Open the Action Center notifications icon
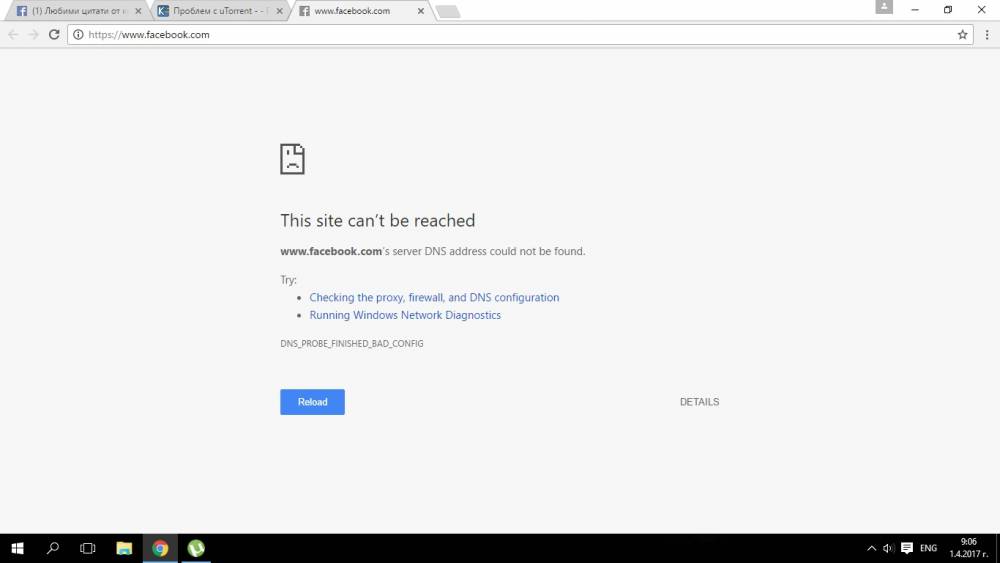1000x563 pixels. [907, 548]
